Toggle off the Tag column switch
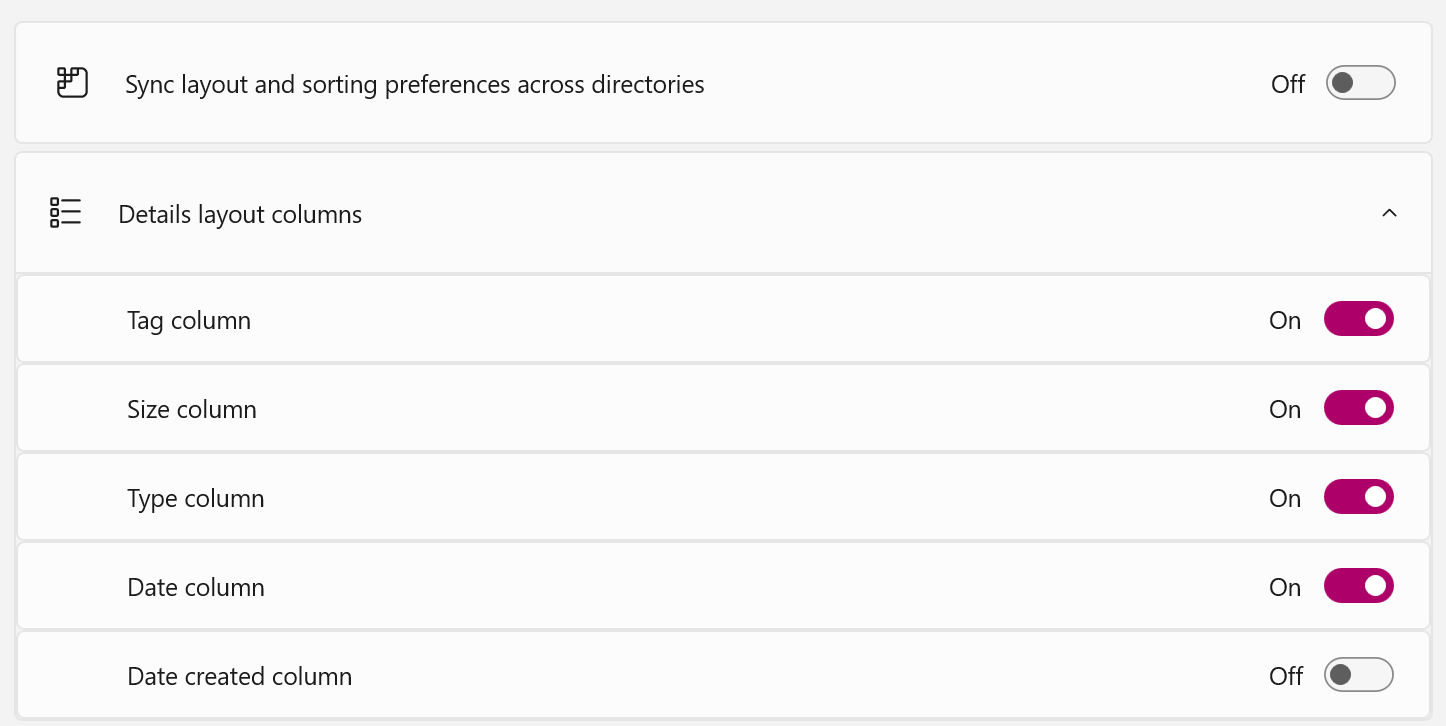 1359,318
